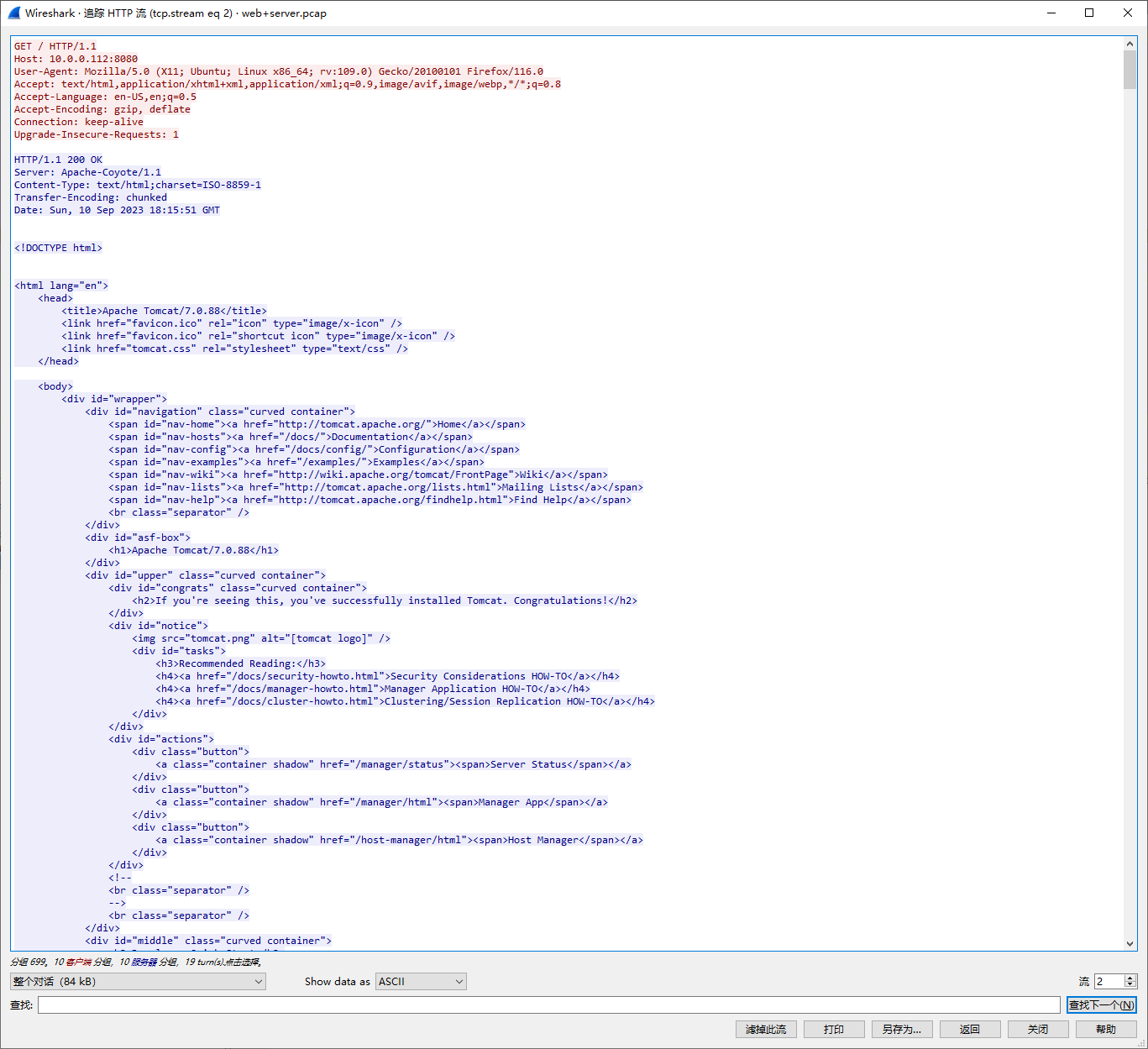Click the div id="asf-box" line
This screenshot has width=1148, height=1049.
138,538
